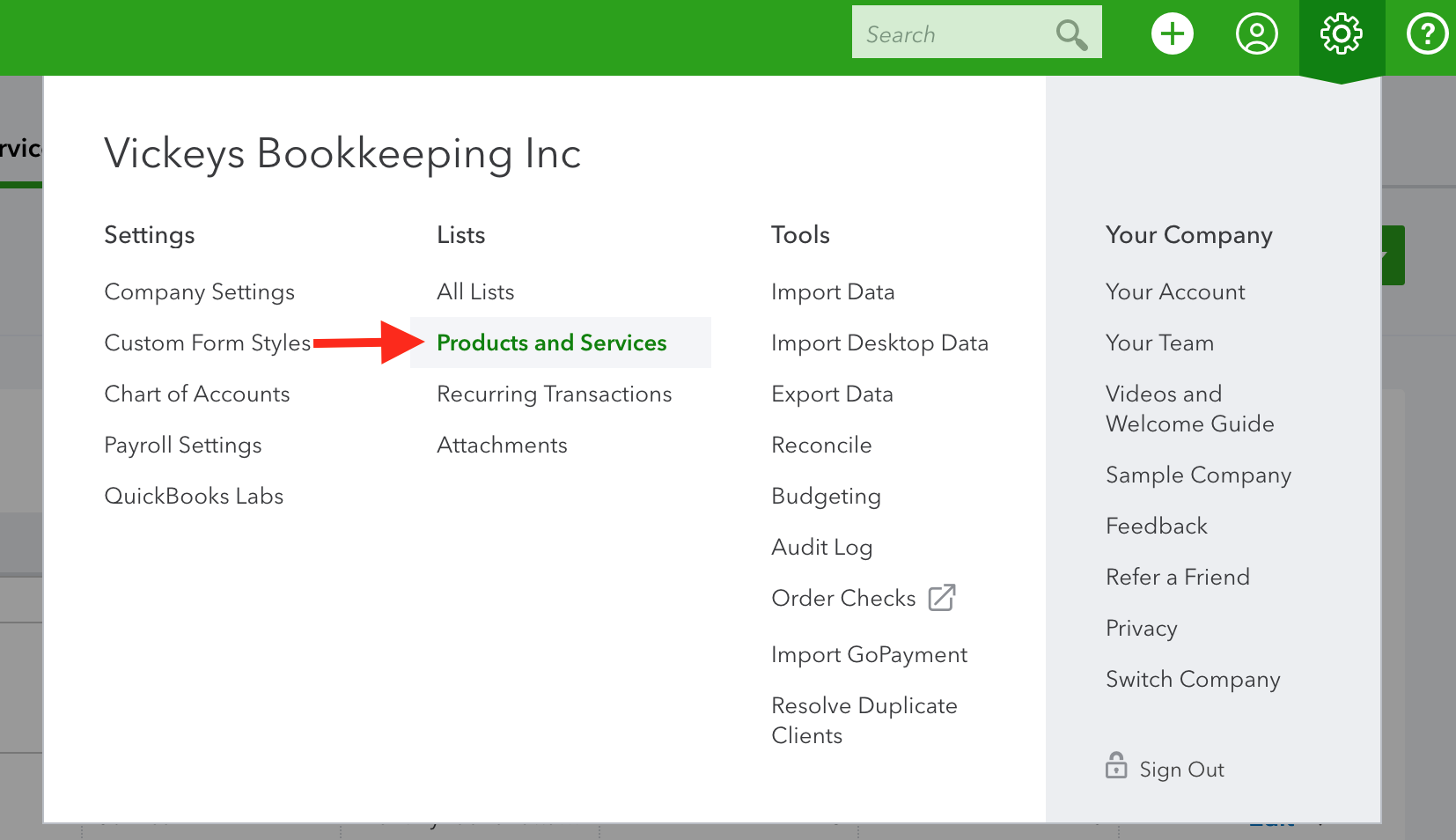This screenshot has width=1456, height=840.
Task: Choose Import Desktop Data
Action: coord(879,343)
